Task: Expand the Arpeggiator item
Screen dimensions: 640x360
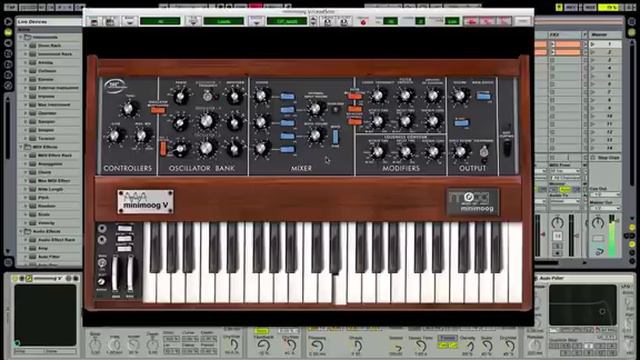Action: [x=26, y=164]
